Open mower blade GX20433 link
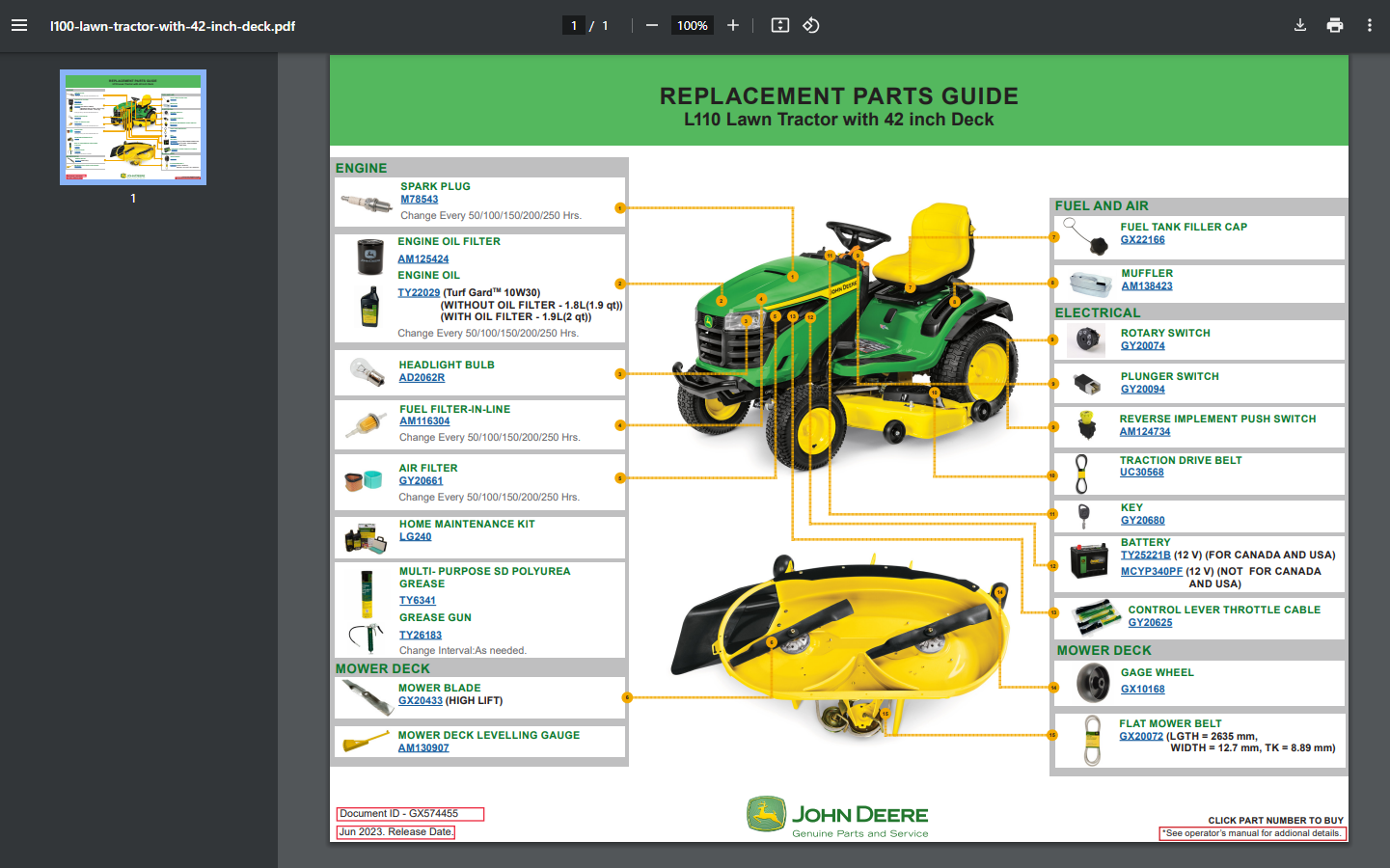The width and height of the screenshot is (1390, 868). point(421,701)
